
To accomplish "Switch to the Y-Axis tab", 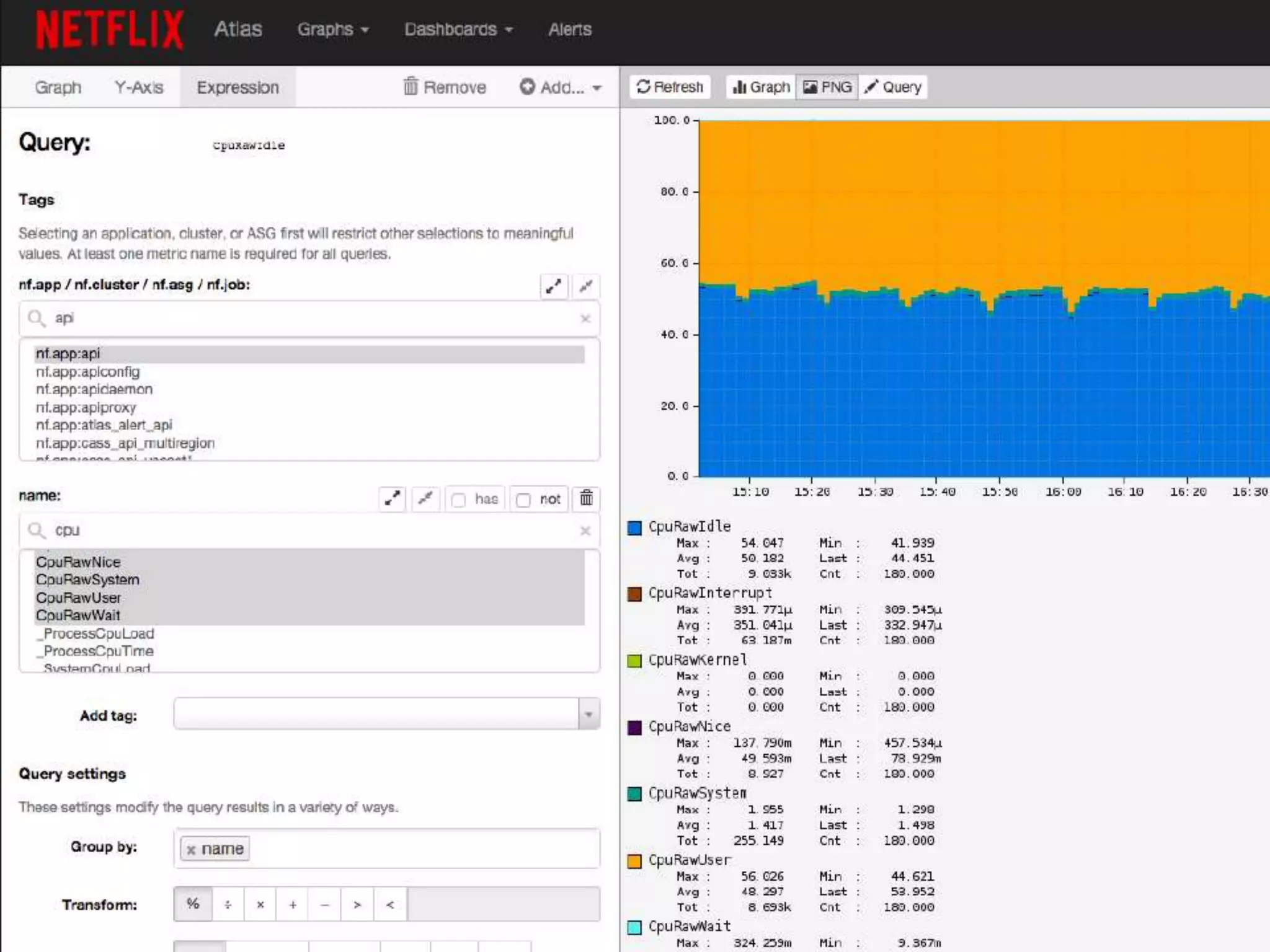I will [x=139, y=87].
